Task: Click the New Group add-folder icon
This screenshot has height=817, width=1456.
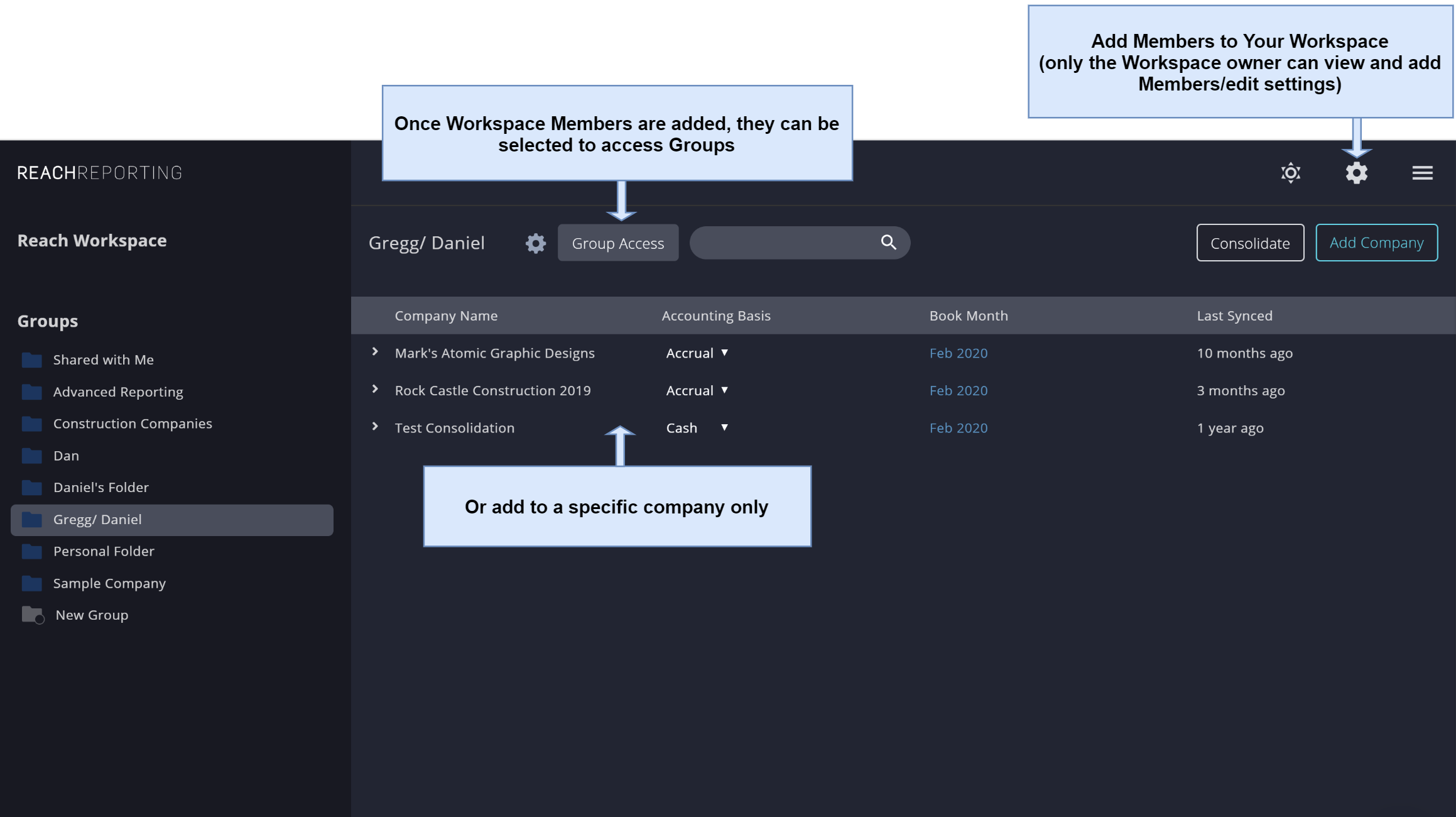Action: 33,615
